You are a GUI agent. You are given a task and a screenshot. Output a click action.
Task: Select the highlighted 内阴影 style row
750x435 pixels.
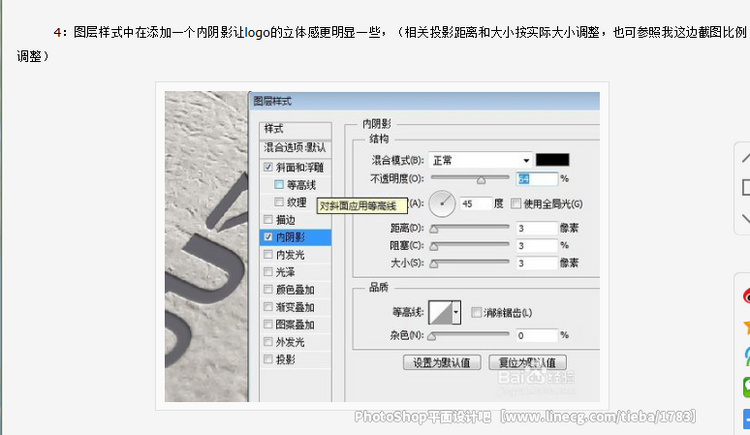(x=296, y=237)
